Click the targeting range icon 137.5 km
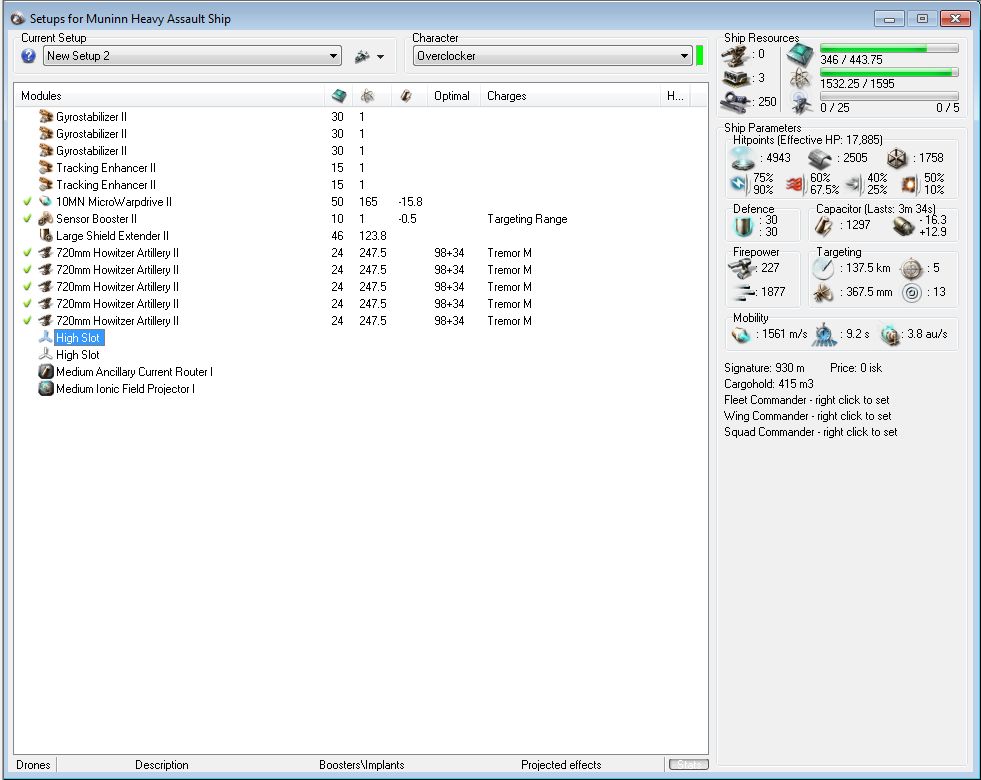981x780 pixels. [x=823, y=269]
